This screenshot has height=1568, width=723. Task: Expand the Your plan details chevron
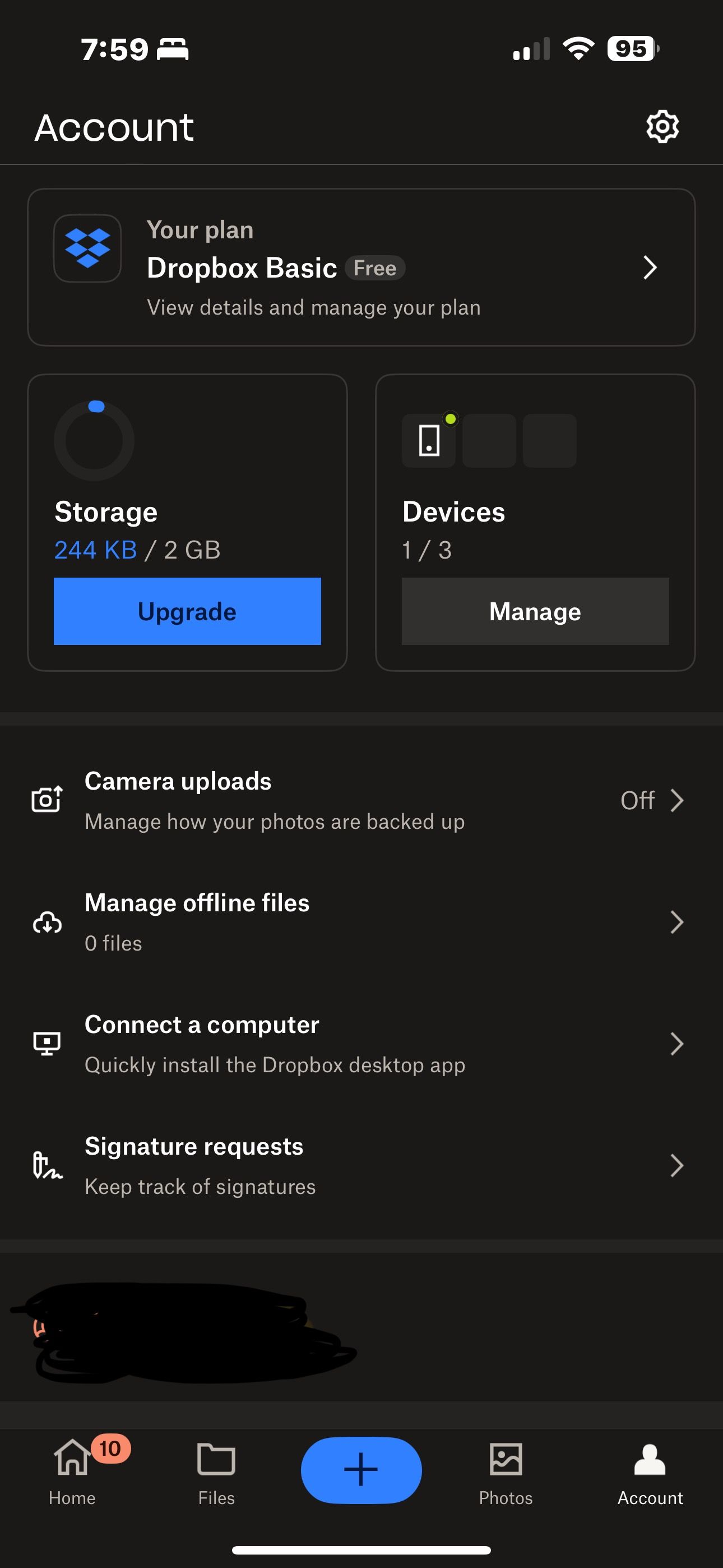point(650,267)
